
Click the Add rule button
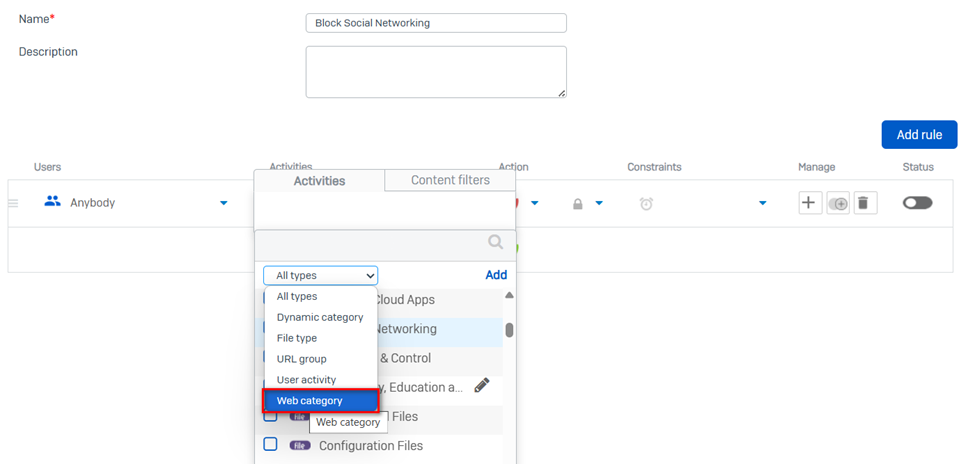click(x=918, y=135)
